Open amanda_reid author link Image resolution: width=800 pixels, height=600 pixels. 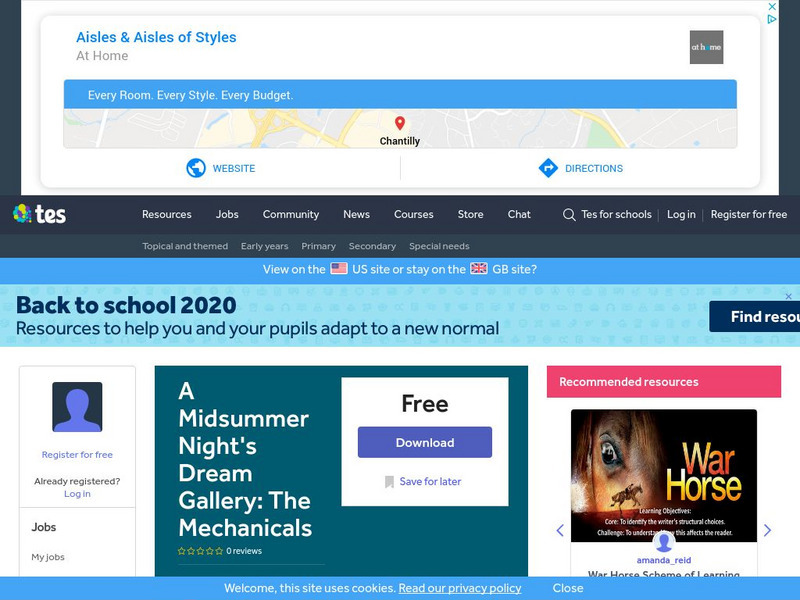(664, 560)
